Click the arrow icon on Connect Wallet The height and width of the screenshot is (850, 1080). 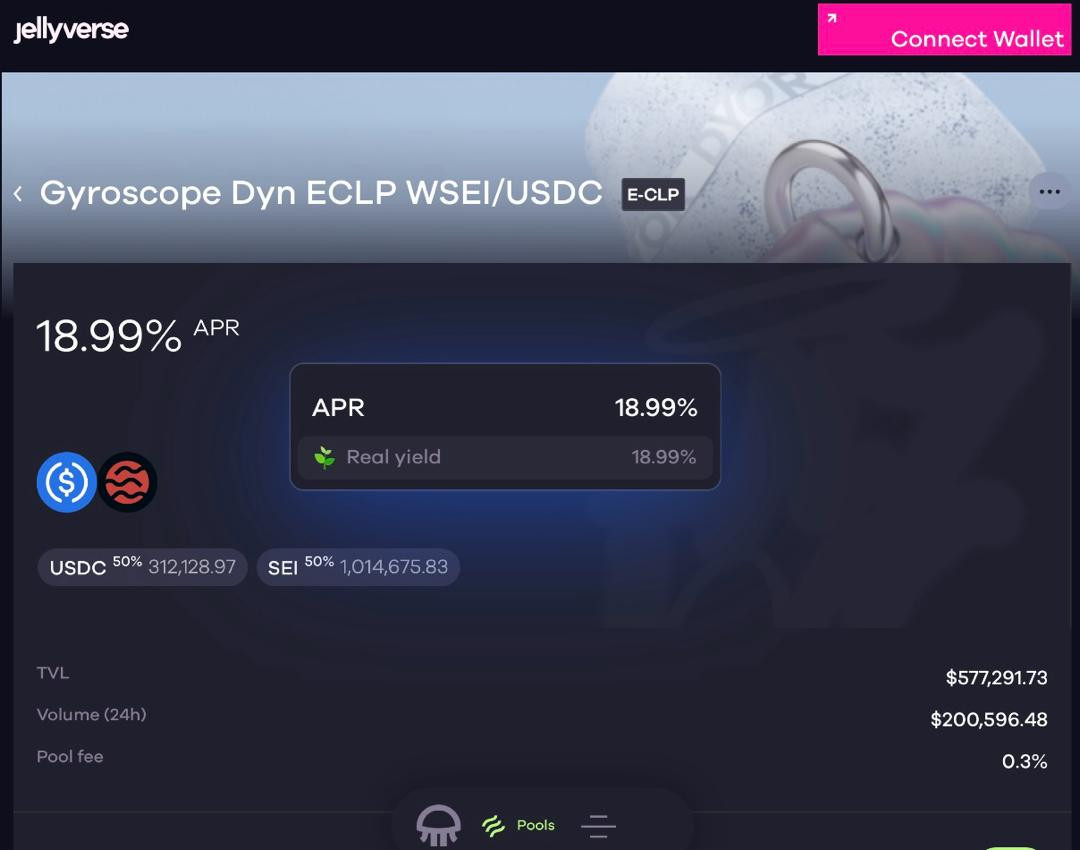[x=832, y=18]
